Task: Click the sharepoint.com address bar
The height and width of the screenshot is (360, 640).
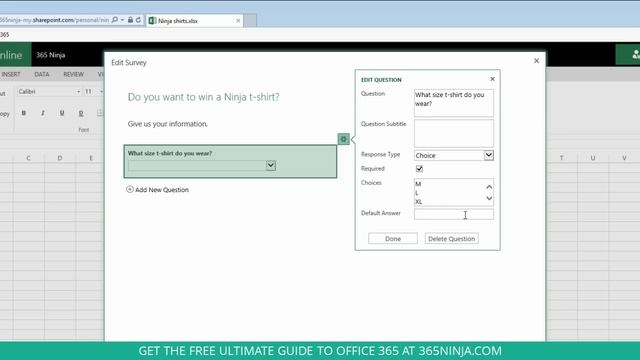Action: click(x=54, y=20)
